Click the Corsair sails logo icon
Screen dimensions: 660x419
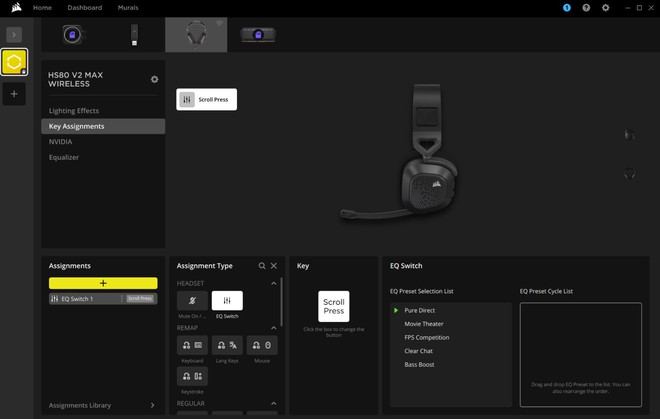pyautogui.click(x=16, y=8)
